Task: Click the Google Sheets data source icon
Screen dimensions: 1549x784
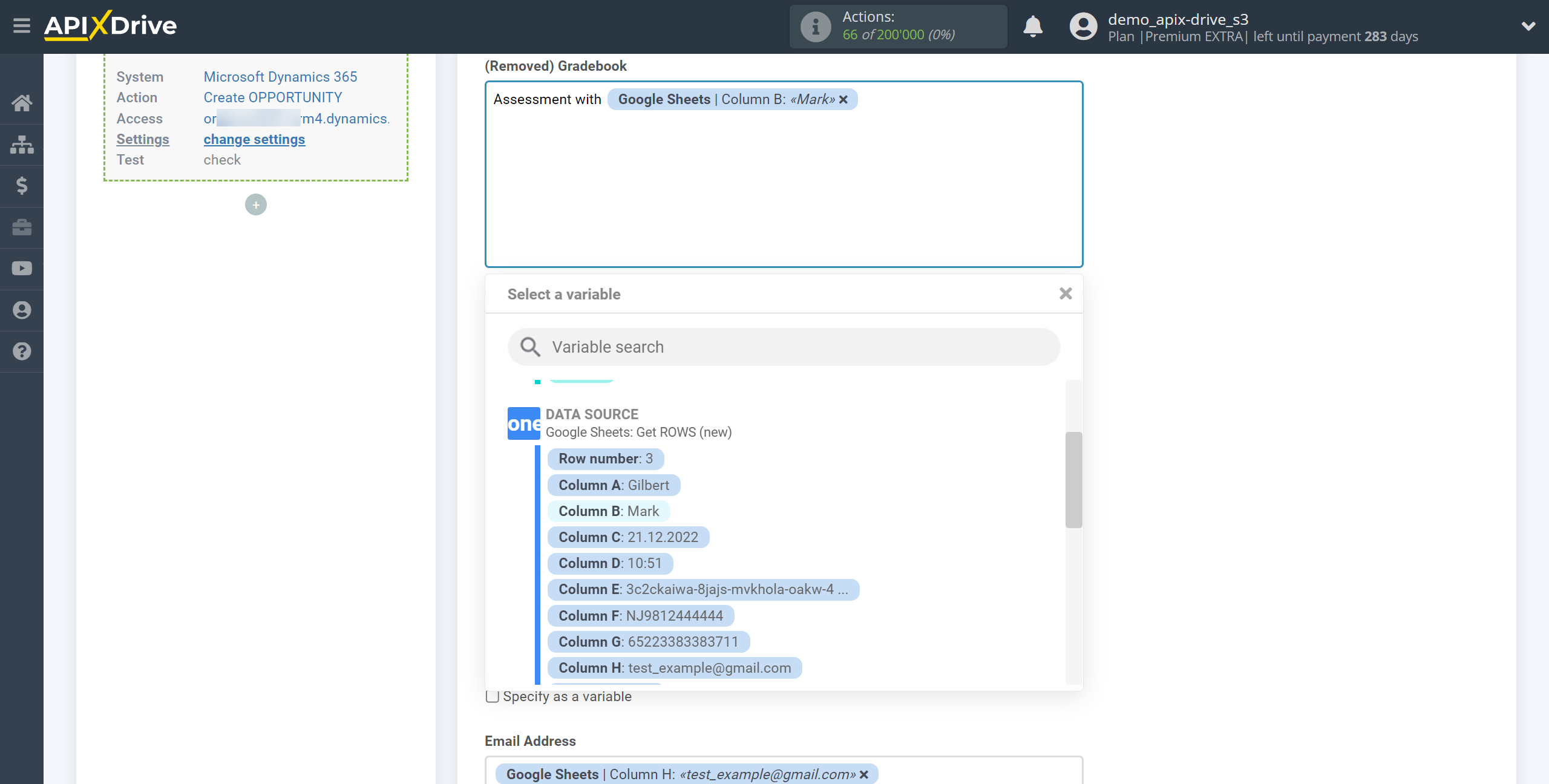Action: [x=524, y=423]
